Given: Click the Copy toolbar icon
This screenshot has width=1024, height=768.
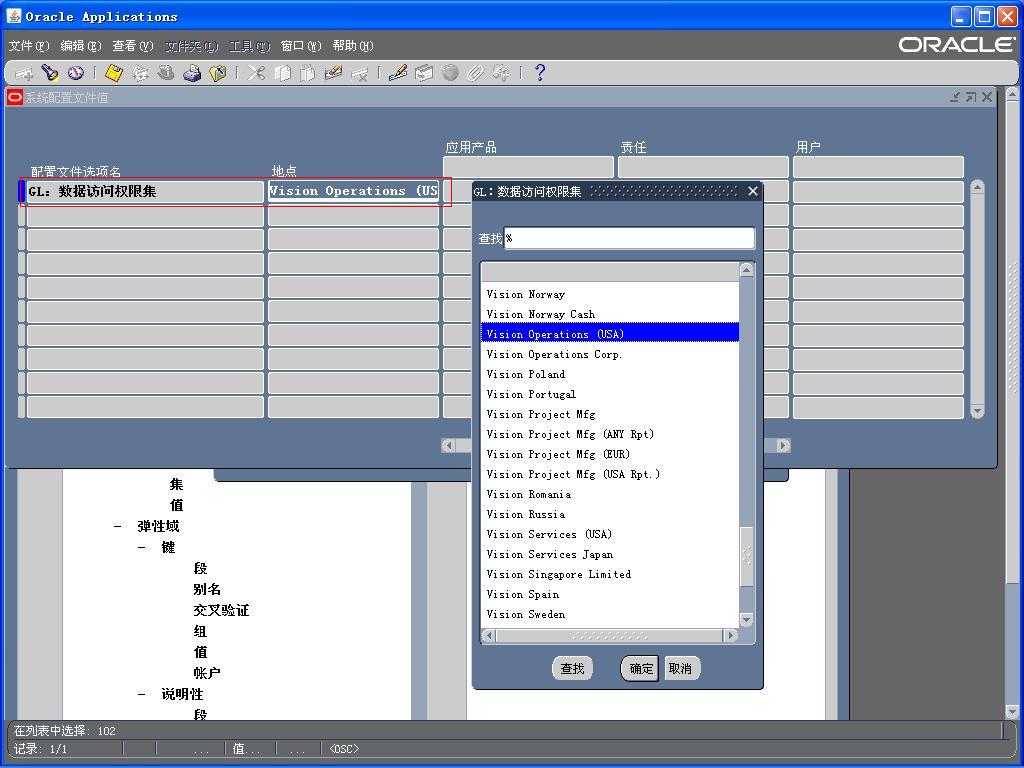Looking at the screenshot, I should pos(282,73).
